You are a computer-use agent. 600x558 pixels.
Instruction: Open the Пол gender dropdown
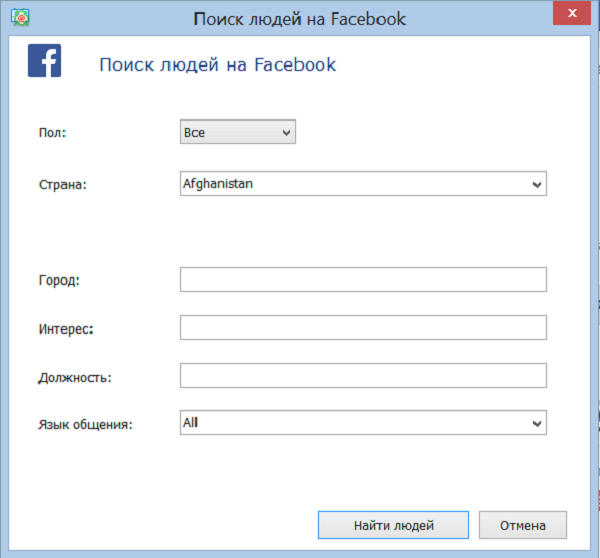pos(238,132)
